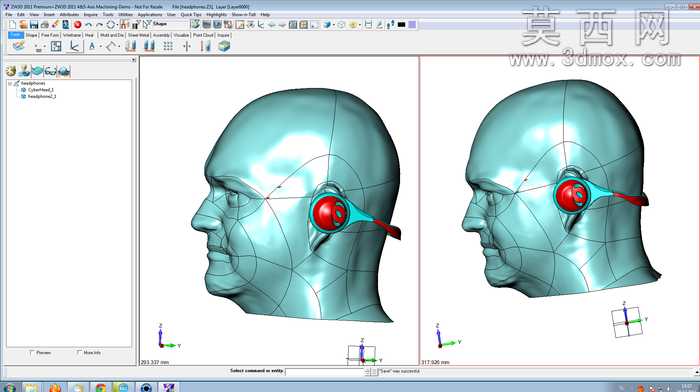Viewport: 700px width, 392px height.
Task: Open the Inquire menu
Action: pyautogui.click(x=91, y=15)
